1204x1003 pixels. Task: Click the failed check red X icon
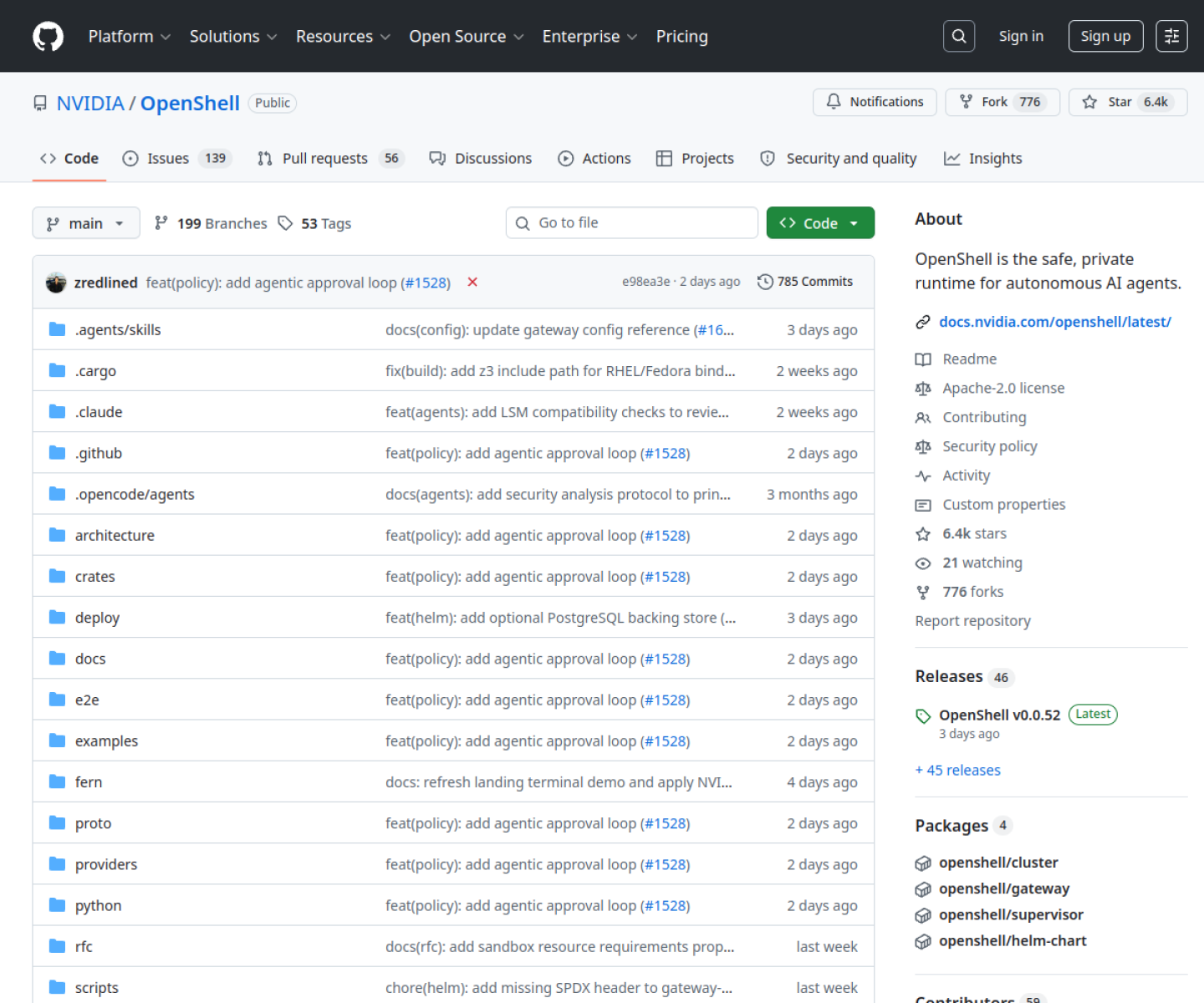472,283
